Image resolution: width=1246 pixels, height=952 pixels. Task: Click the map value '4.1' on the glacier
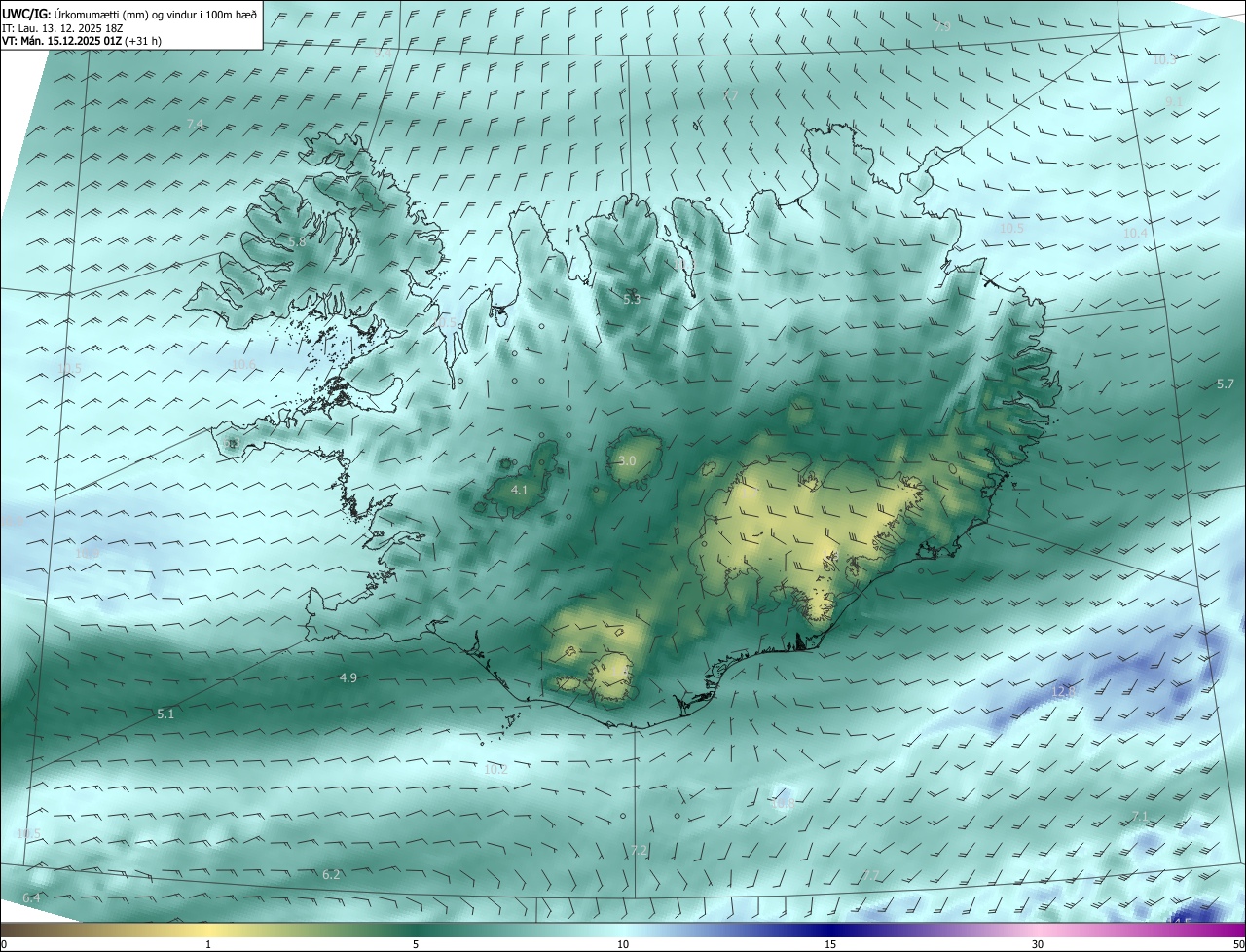[520, 490]
